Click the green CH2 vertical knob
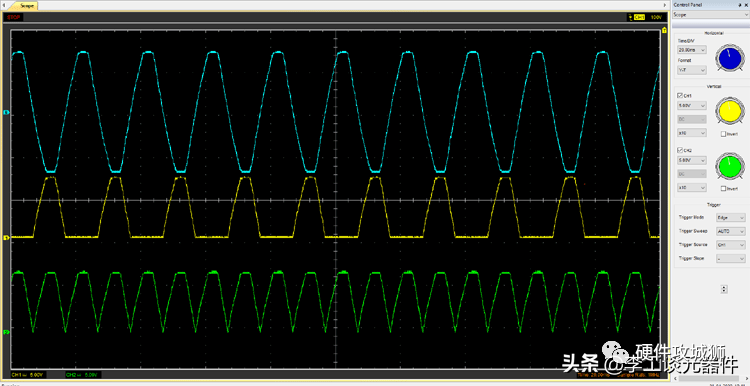 point(729,165)
